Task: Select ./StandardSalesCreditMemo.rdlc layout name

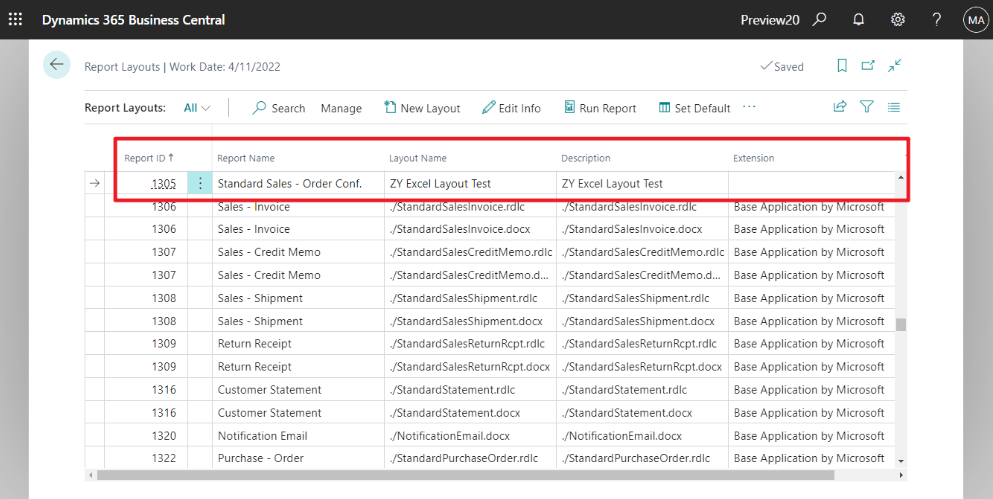Action: [470, 252]
